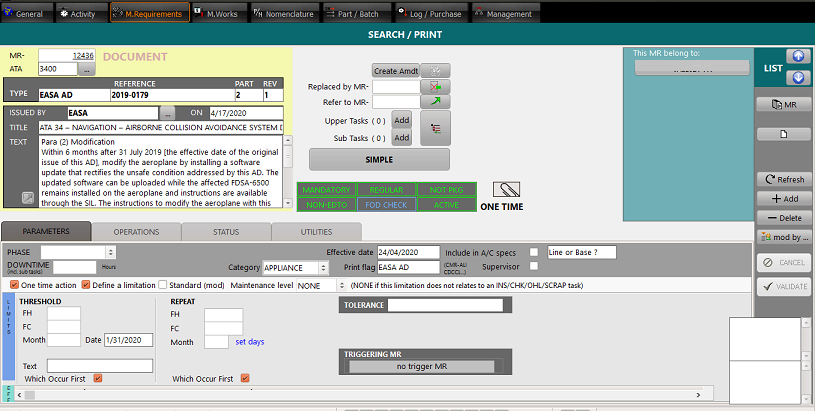Switch to the OPERATIONS tab
Viewport: 815px width, 411px height.
click(136, 232)
